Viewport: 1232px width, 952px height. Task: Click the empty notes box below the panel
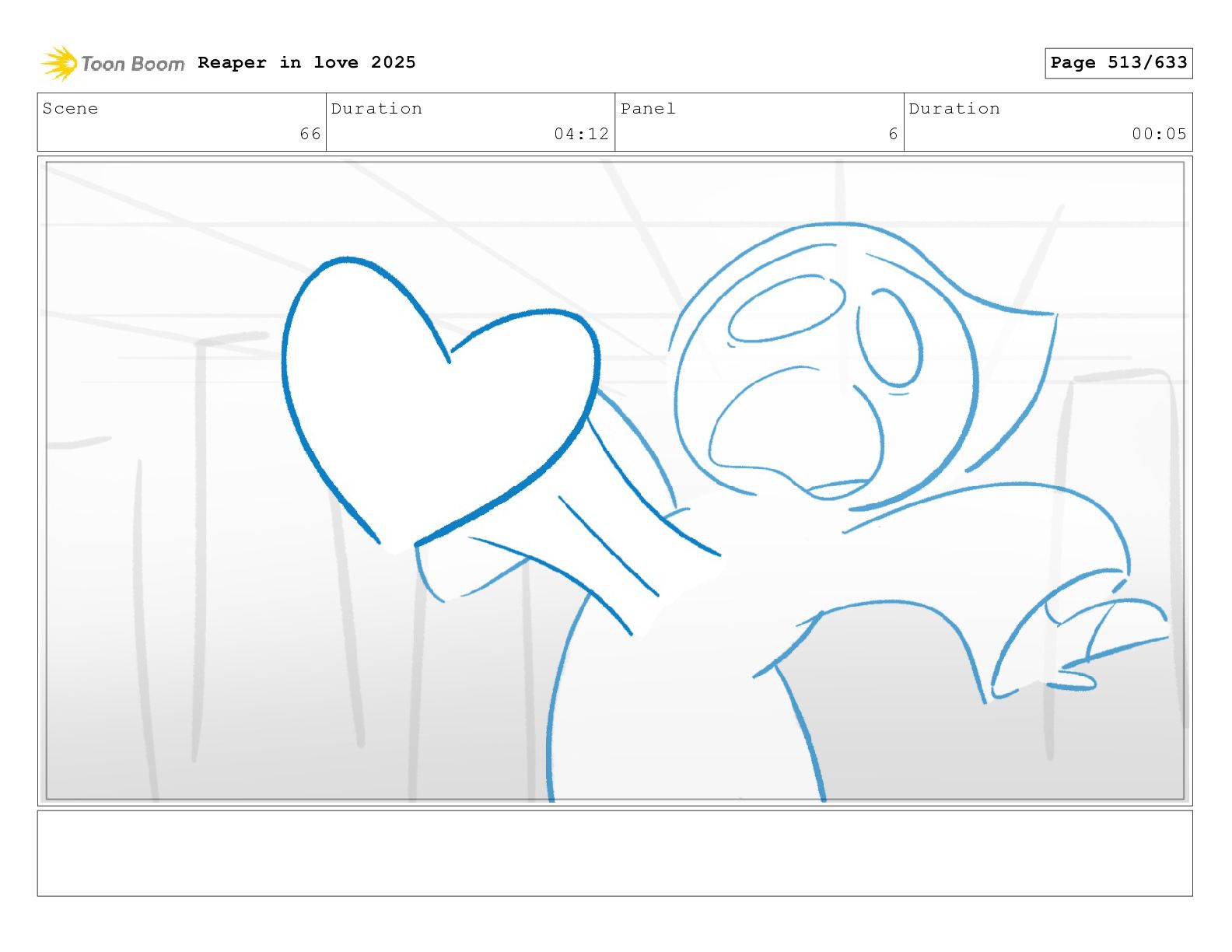[614, 853]
